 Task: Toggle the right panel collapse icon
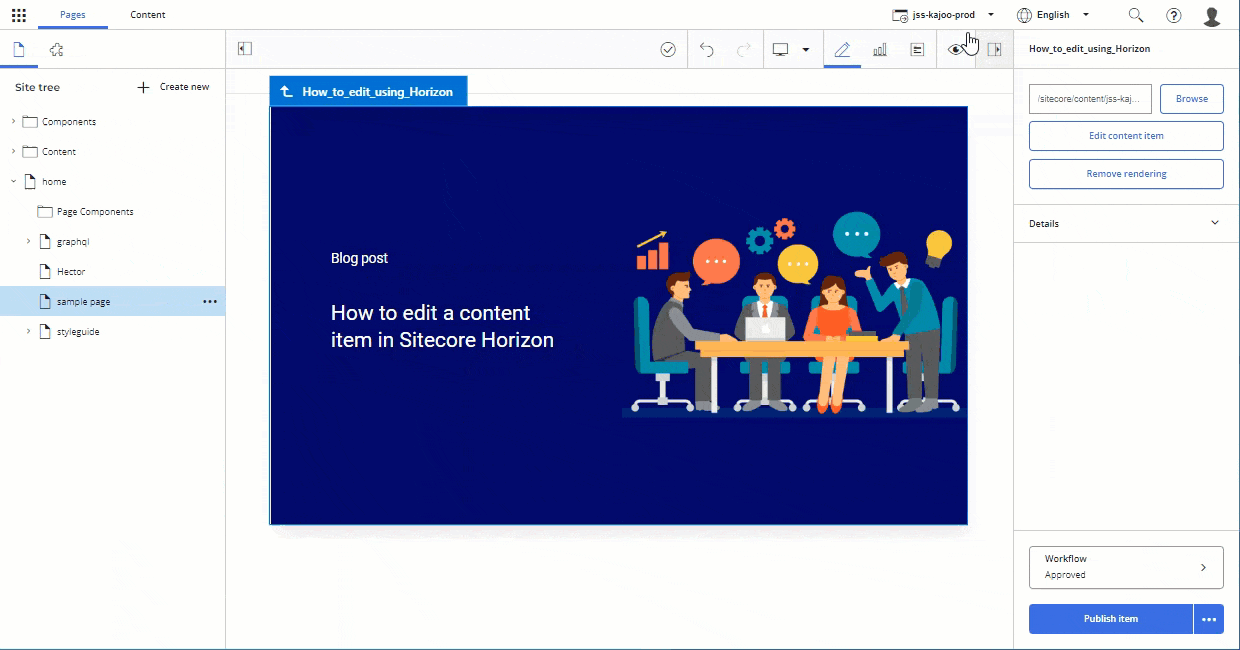coord(994,49)
